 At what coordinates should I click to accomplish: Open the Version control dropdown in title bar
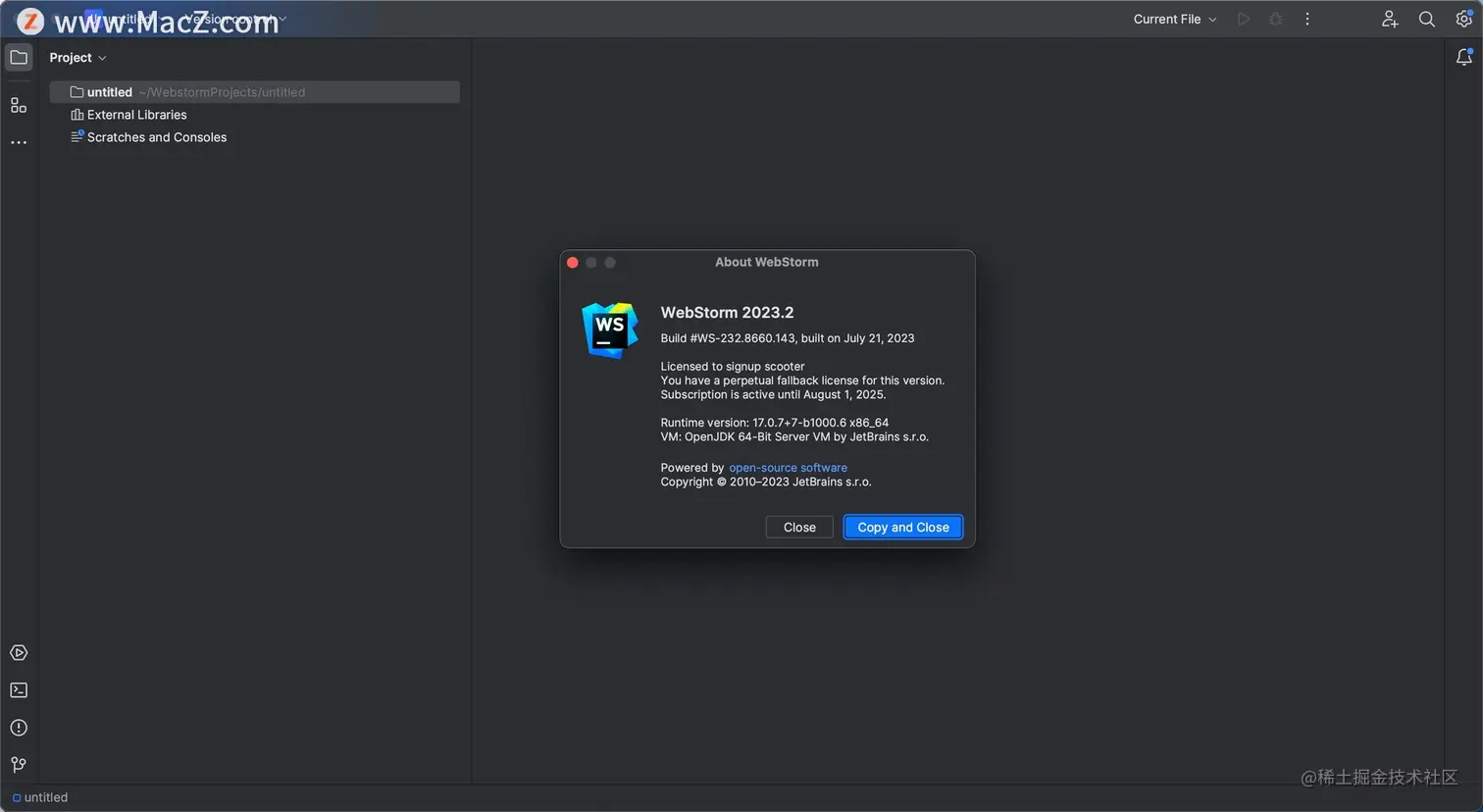tap(235, 19)
